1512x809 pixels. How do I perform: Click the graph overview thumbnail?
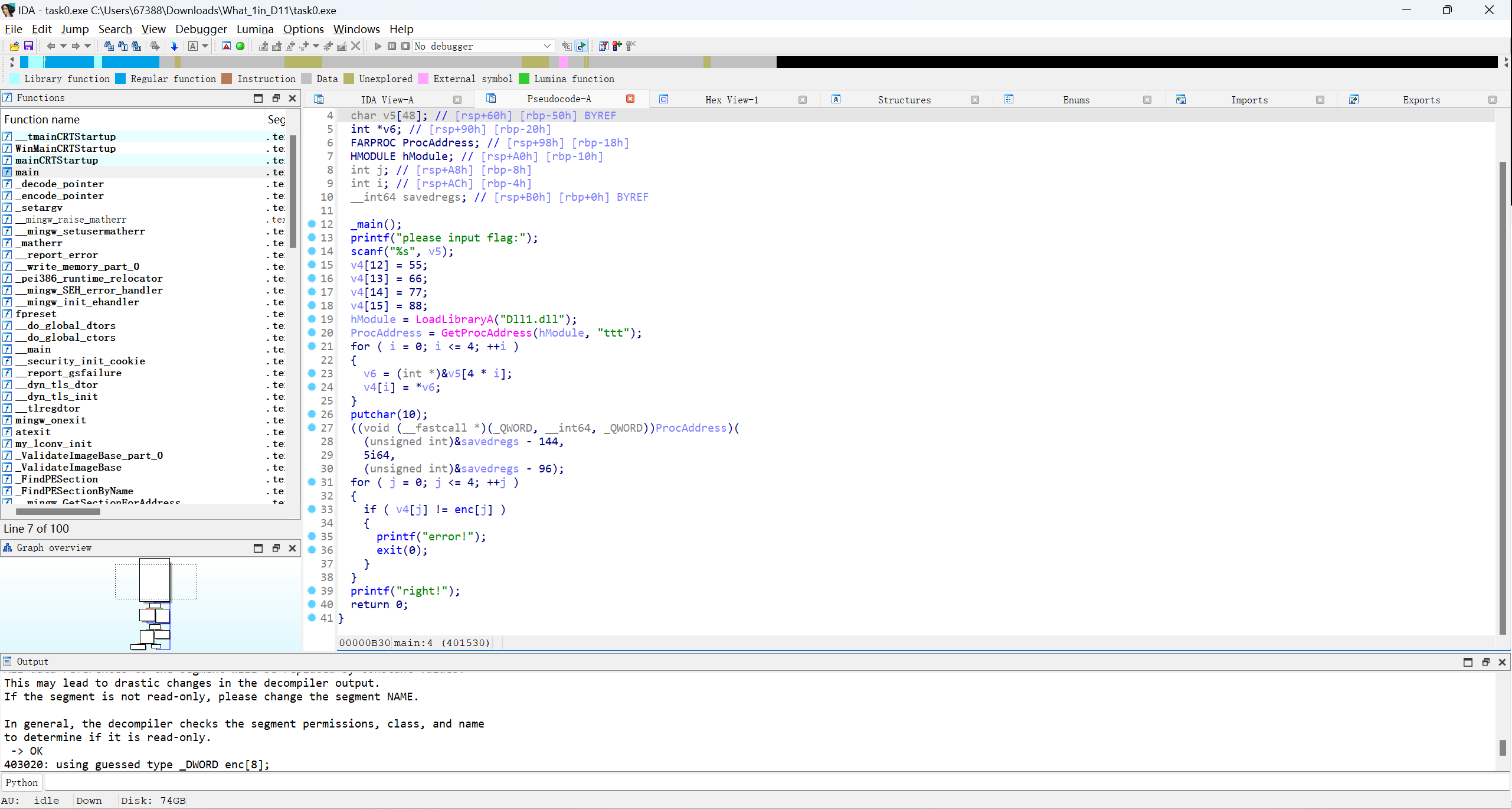155,604
